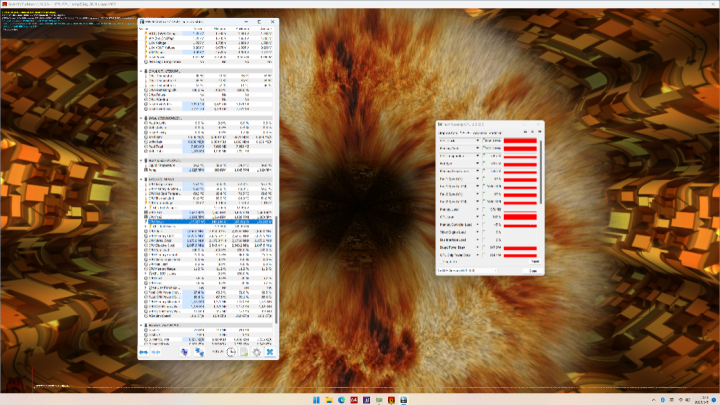The height and width of the screenshot is (405, 720).
Task: Show hidden system tray icons chevron
Action: [x=653, y=400]
